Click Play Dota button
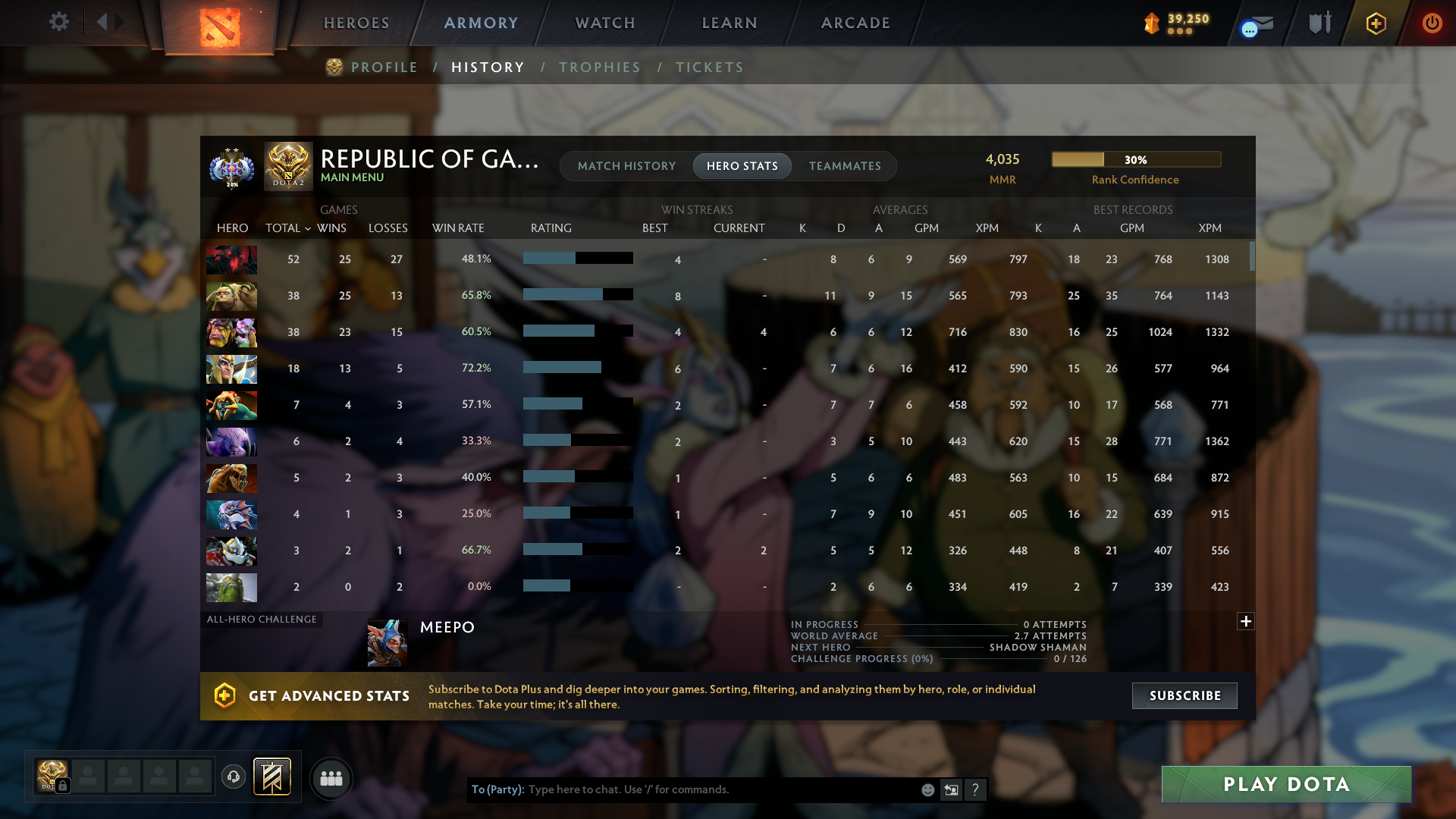This screenshot has width=1456, height=819. [x=1286, y=784]
